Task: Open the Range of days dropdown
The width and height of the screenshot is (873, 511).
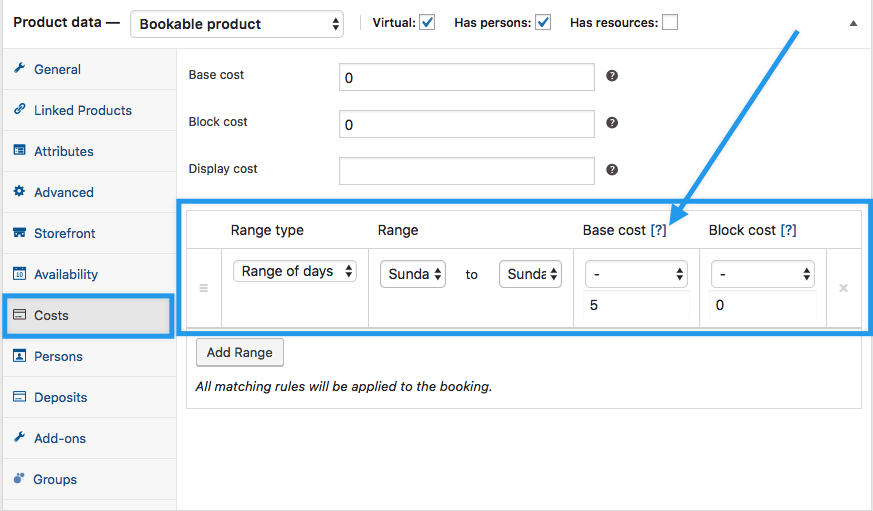Action: [295, 271]
